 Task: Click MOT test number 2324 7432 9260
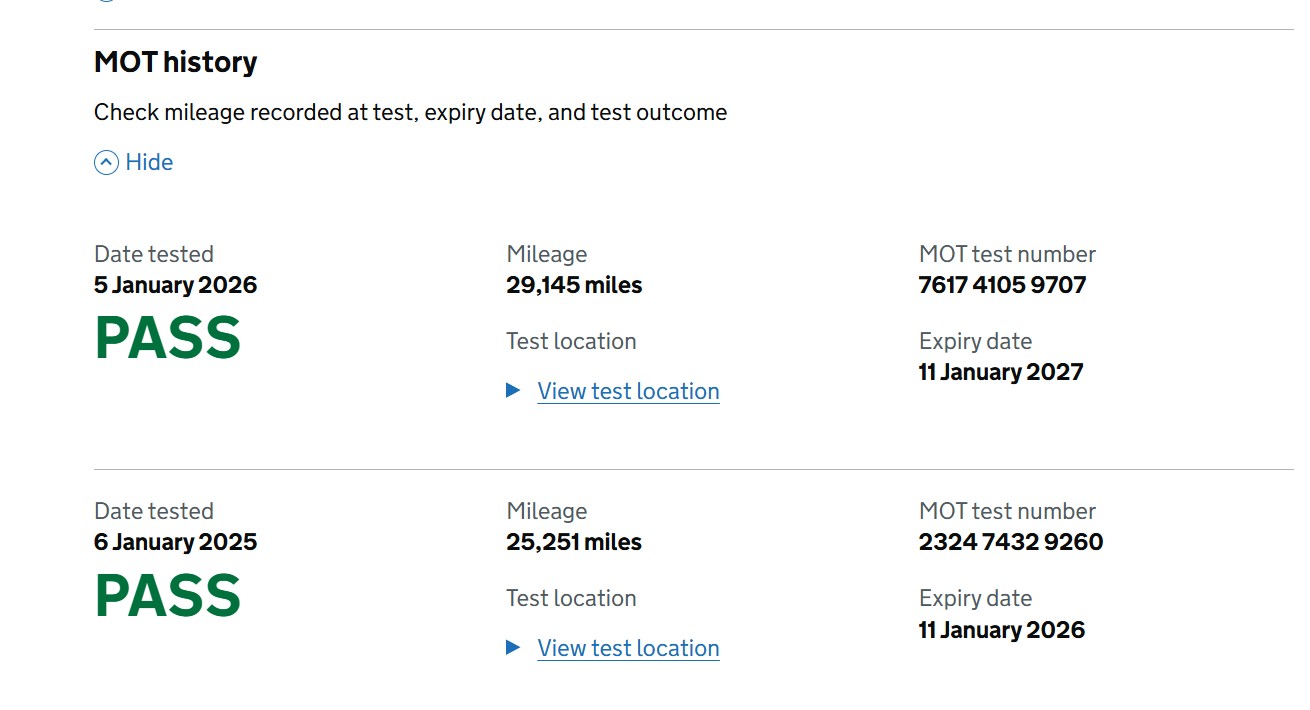1010,542
